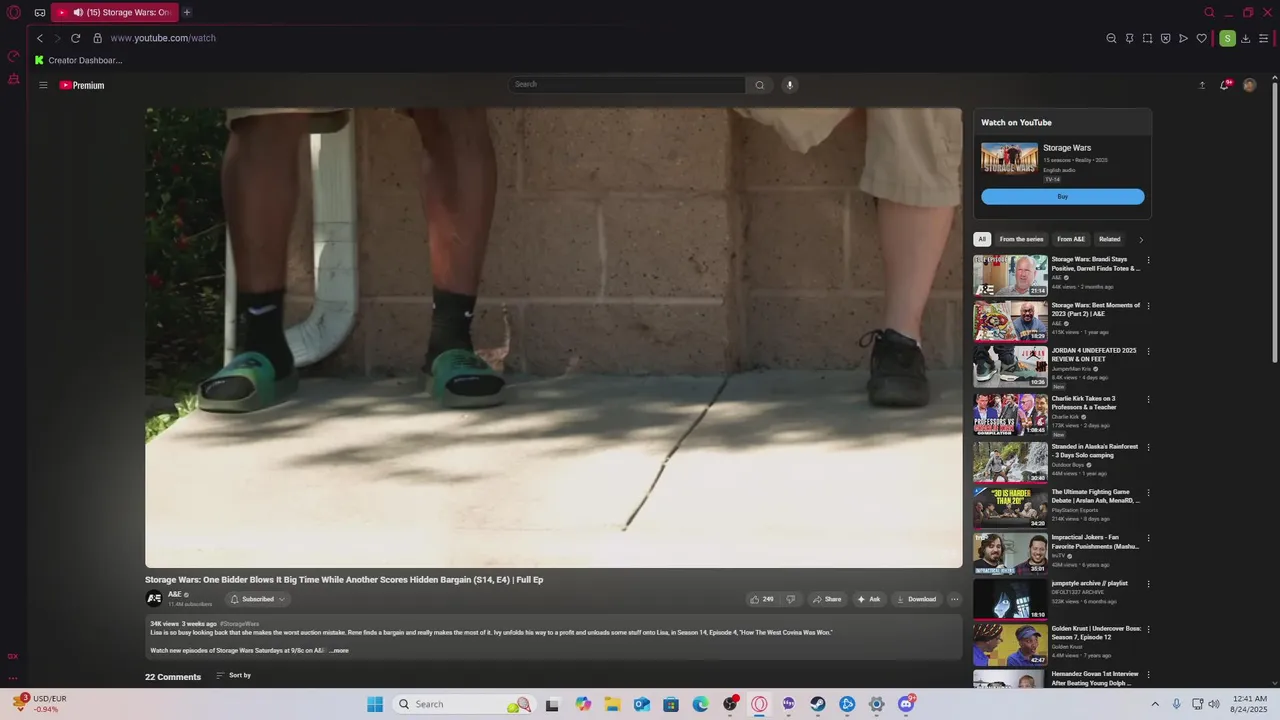This screenshot has height=720, width=1280.
Task: Open the GX Control sidebar icon
Action: pyautogui.click(x=13, y=56)
